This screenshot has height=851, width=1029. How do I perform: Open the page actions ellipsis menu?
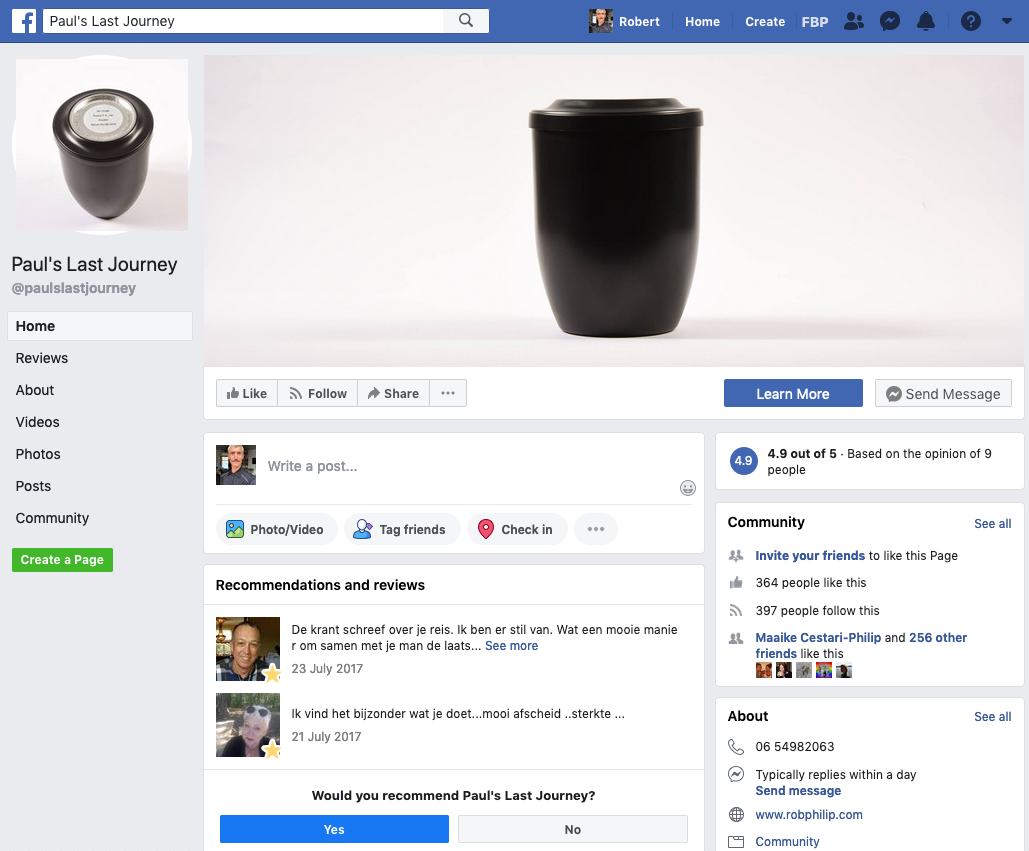448,393
